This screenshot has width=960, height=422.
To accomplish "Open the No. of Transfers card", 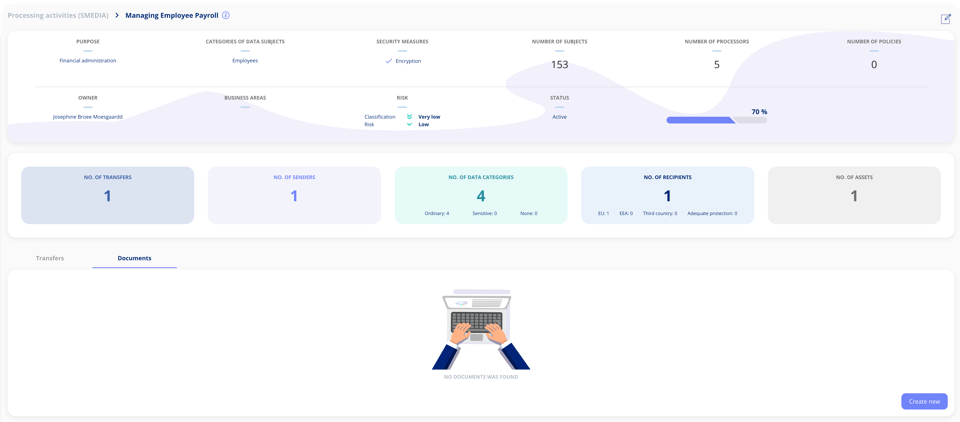I will click(108, 195).
